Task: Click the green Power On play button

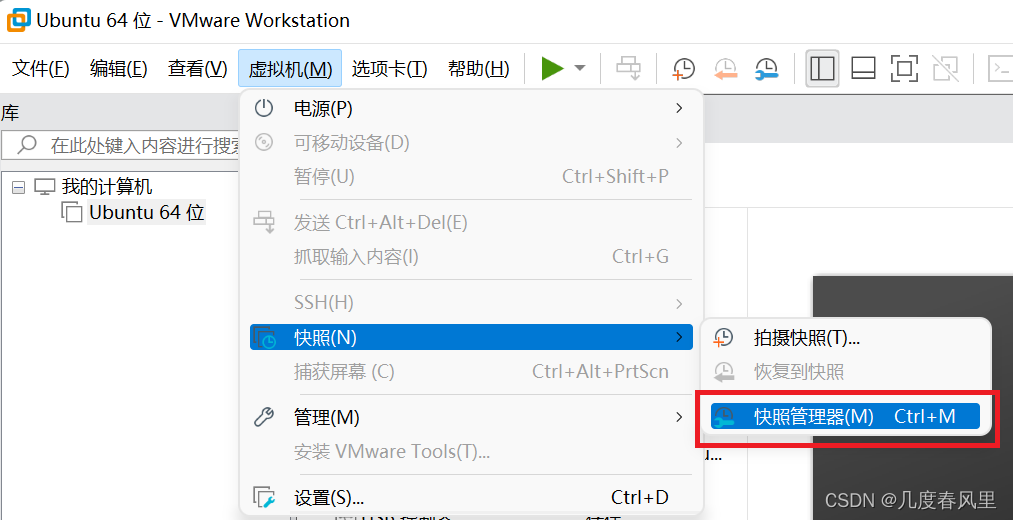Action: (x=553, y=68)
